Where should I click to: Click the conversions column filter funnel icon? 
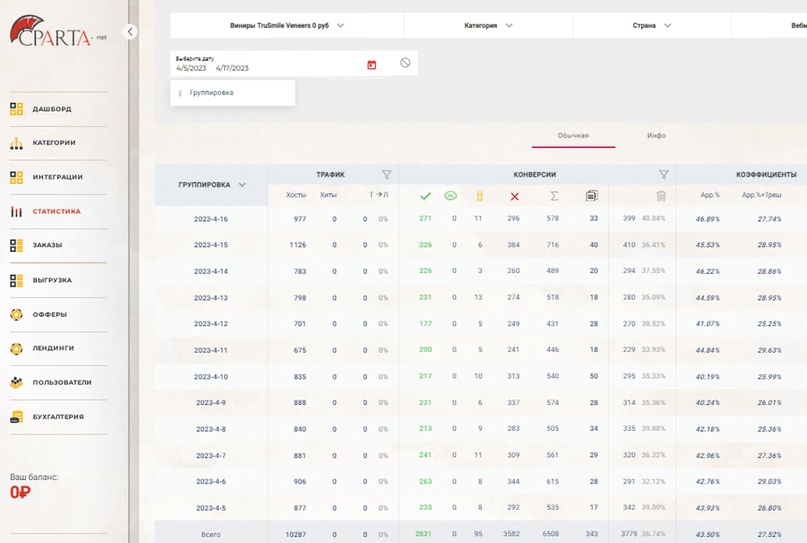(x=663, y=174)
